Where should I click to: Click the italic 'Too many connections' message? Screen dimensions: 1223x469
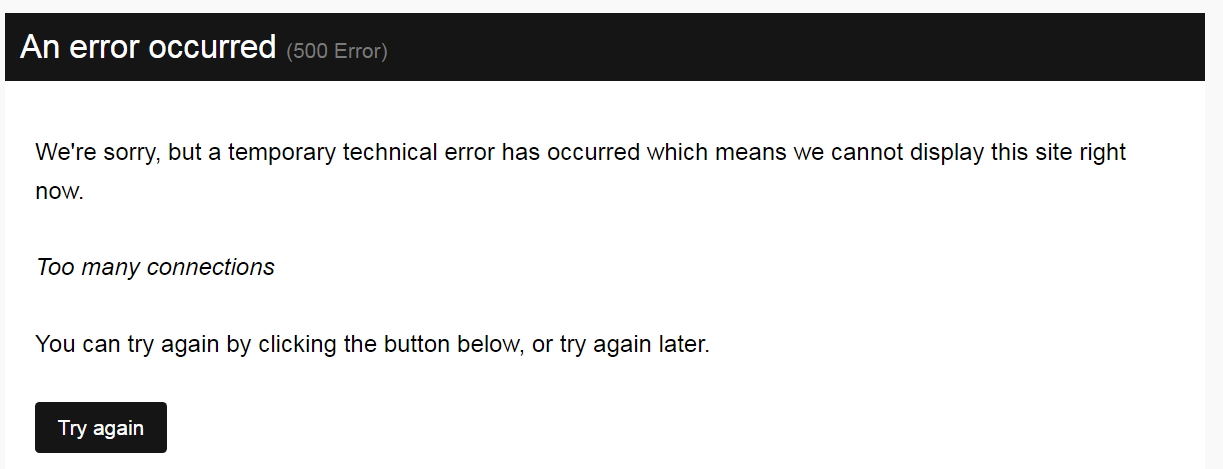155,267
